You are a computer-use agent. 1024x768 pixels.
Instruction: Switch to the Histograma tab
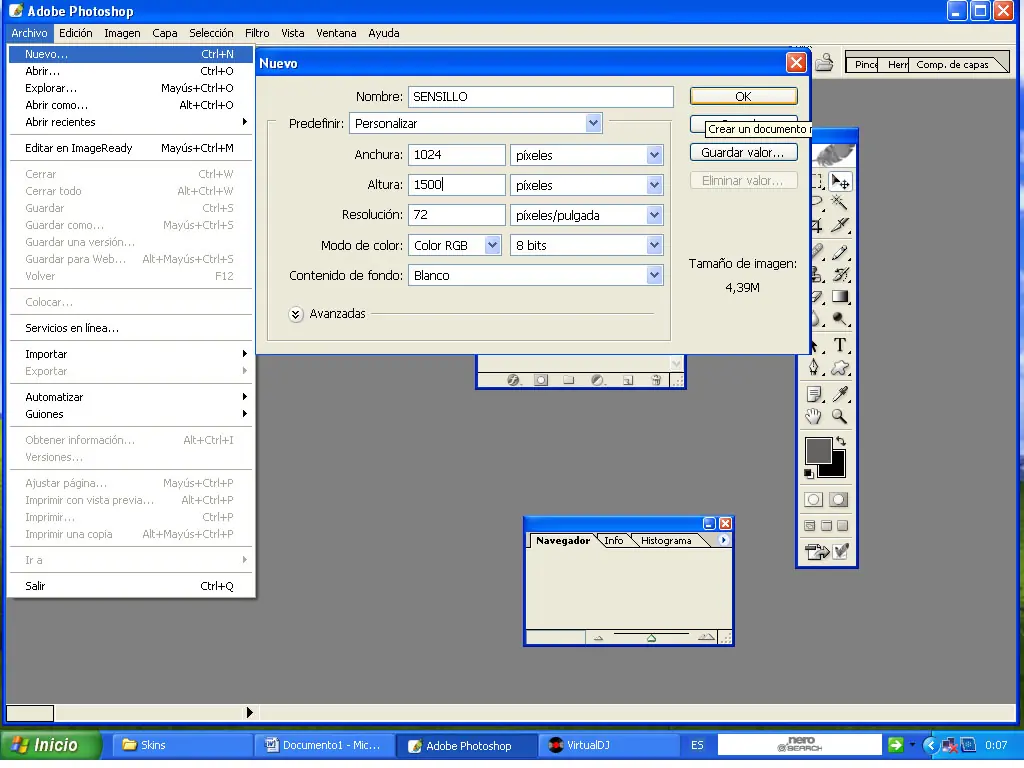tap(665, 540)
